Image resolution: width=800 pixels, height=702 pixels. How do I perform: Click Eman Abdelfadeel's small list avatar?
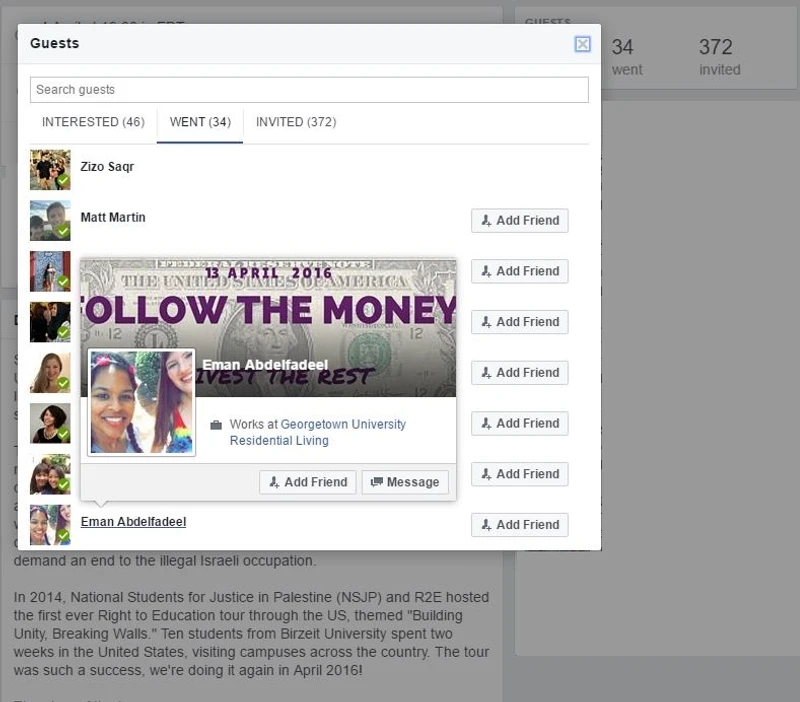(50, 525)
